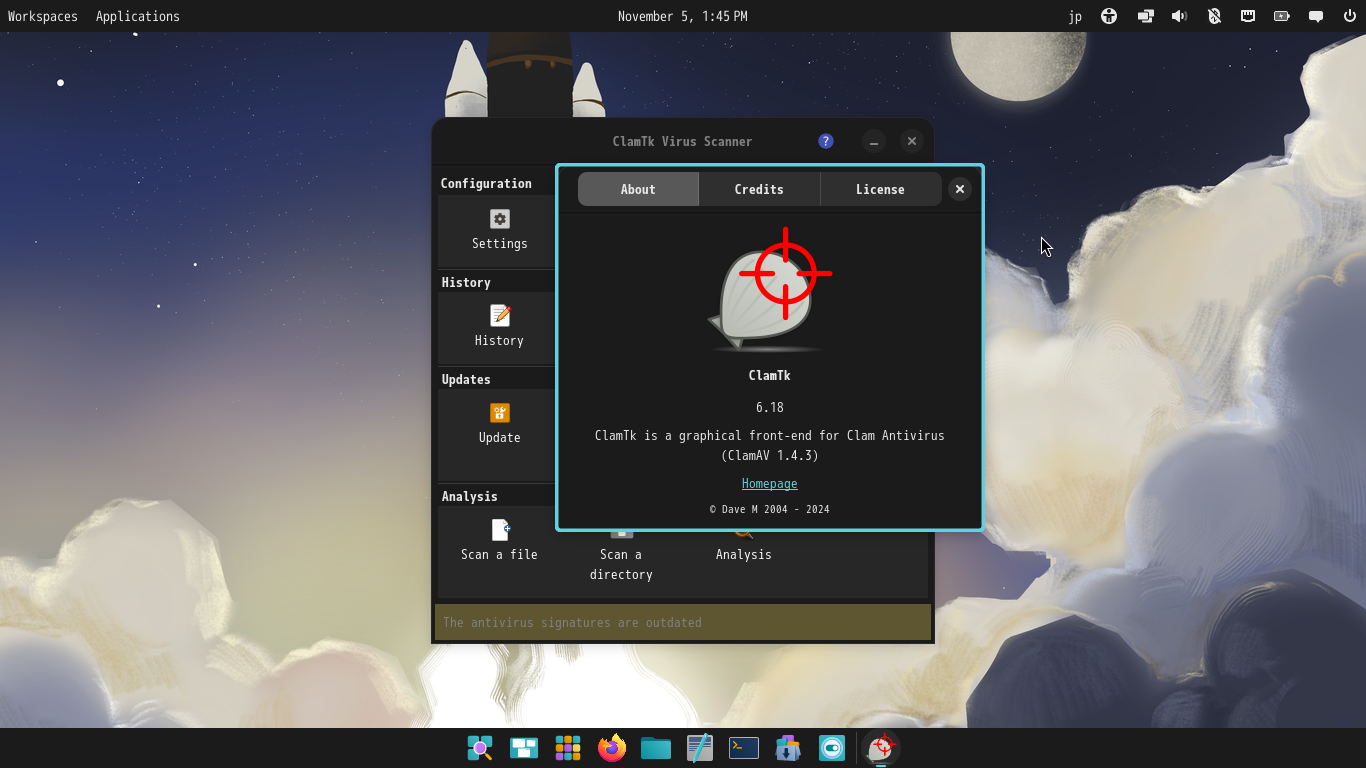This screenshot has height=768, width=1366.
Task: Open the sound volume tray icon
Action: coord(1180,16)
